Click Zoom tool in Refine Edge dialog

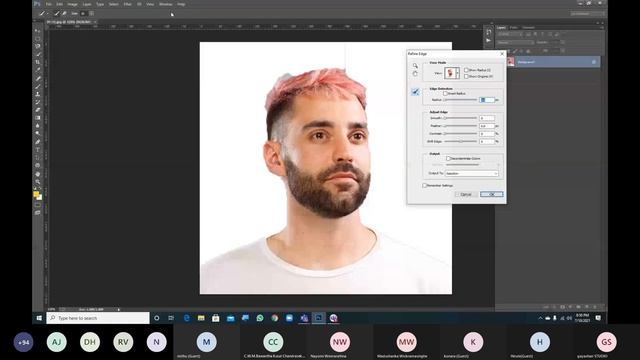pos(415,66)
